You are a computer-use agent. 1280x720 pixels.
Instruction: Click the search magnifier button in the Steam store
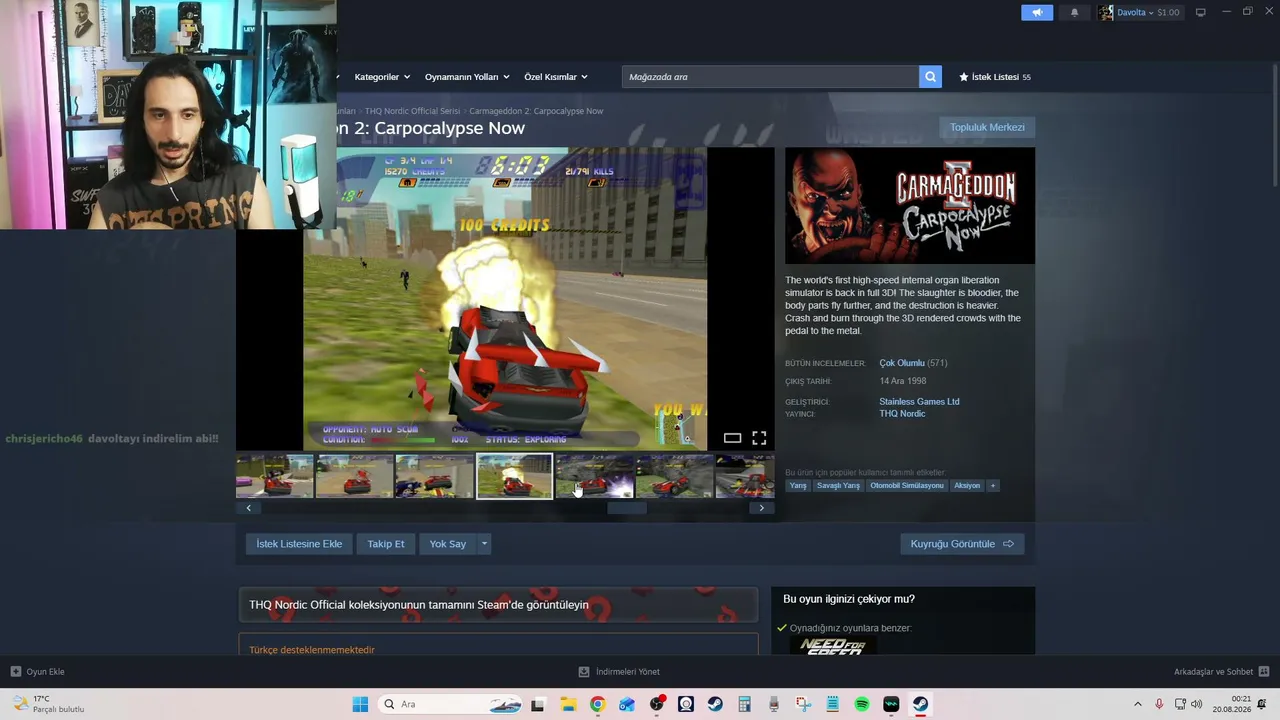tap(930, 77)
